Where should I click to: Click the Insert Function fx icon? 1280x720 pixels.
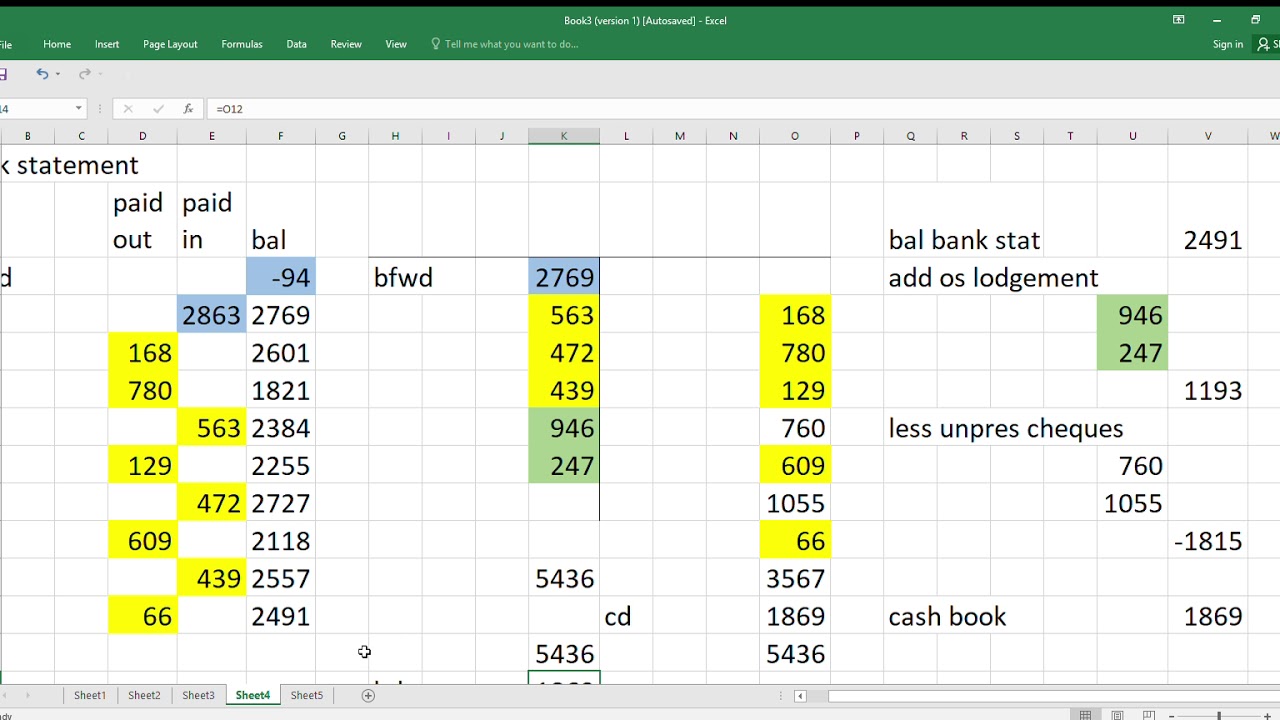point(188,109)
